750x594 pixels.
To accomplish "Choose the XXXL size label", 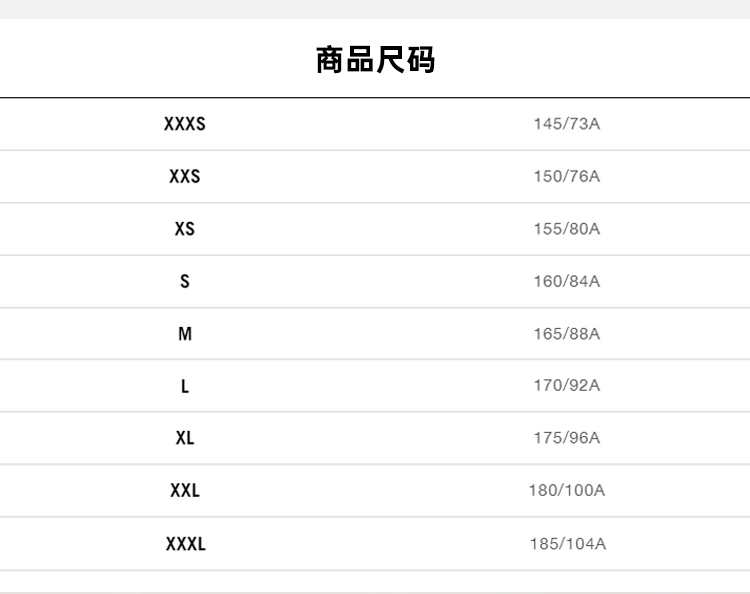I will click(185, 544).
